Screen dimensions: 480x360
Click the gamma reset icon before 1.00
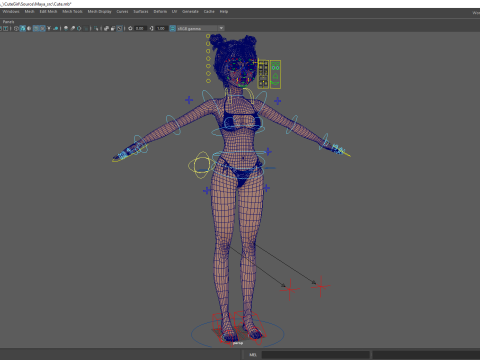152,29
